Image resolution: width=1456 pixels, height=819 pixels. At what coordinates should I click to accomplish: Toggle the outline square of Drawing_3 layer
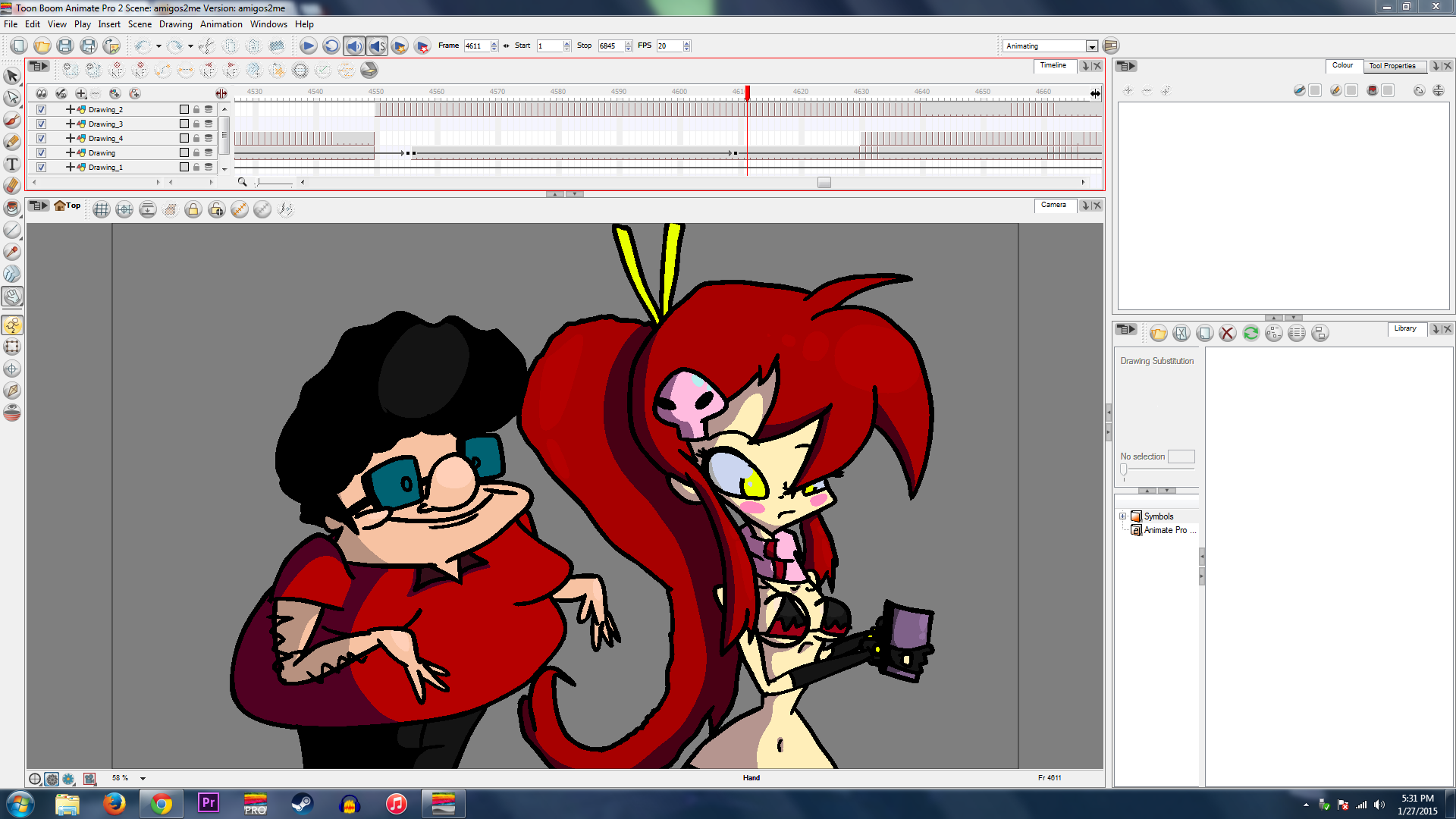pyautogui.click(x=184, y=124)
